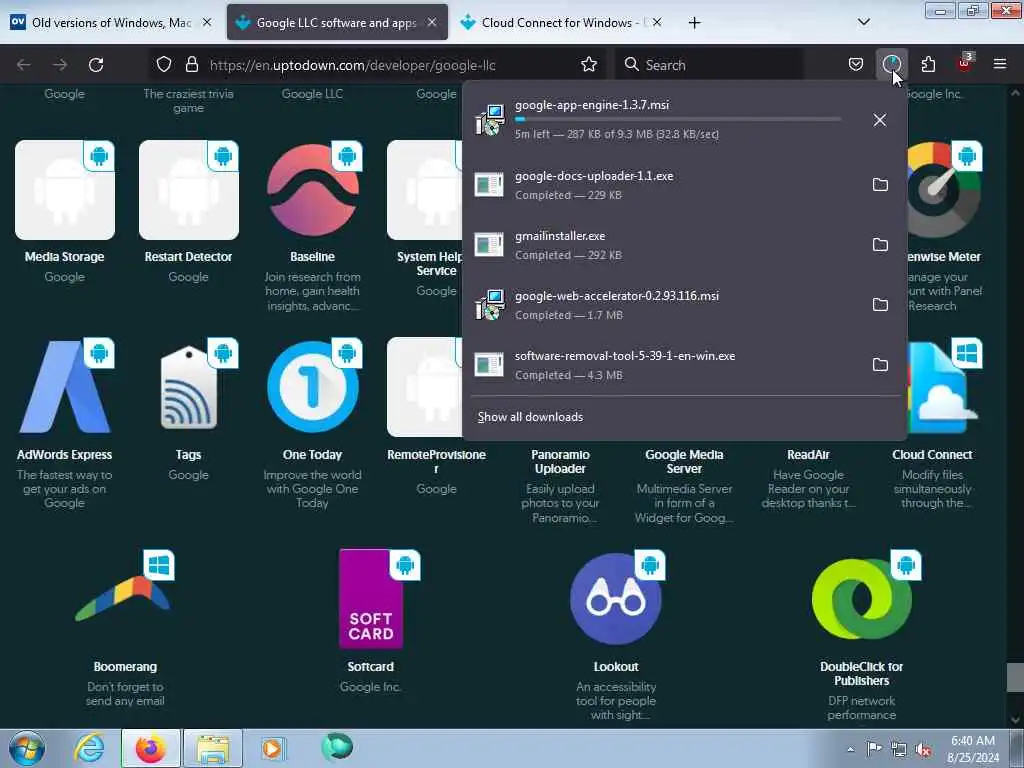Switch to Cloud Connect for Windows tab
1024x768 pixels.
pos(562,22)
